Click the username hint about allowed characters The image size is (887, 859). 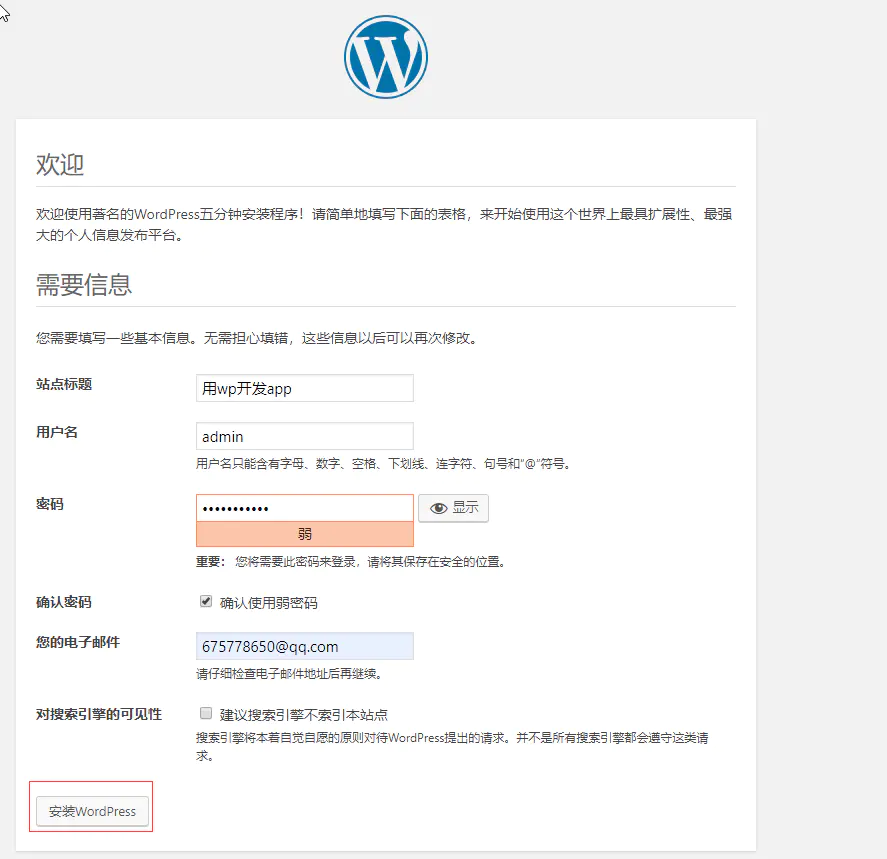[x=385, y=464]
